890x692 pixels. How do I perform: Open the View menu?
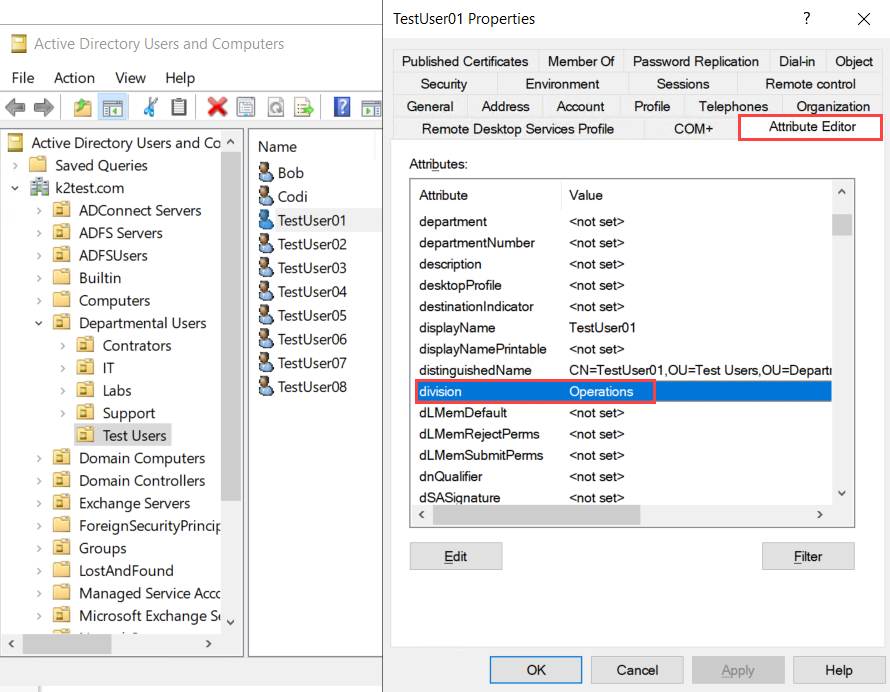[x=131, y=78]
